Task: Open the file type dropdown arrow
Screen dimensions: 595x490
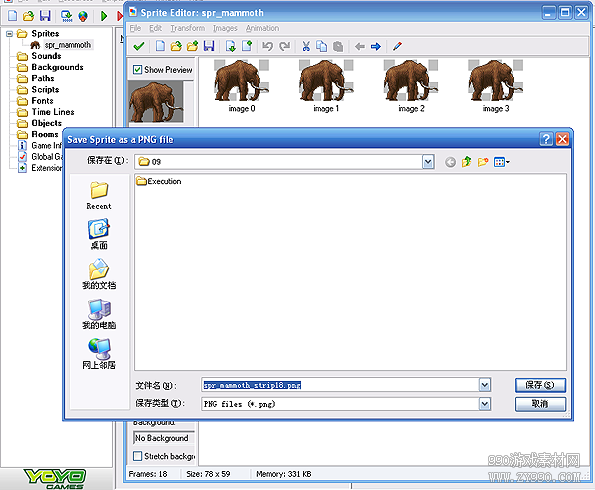Action: [x=485, y=404]
